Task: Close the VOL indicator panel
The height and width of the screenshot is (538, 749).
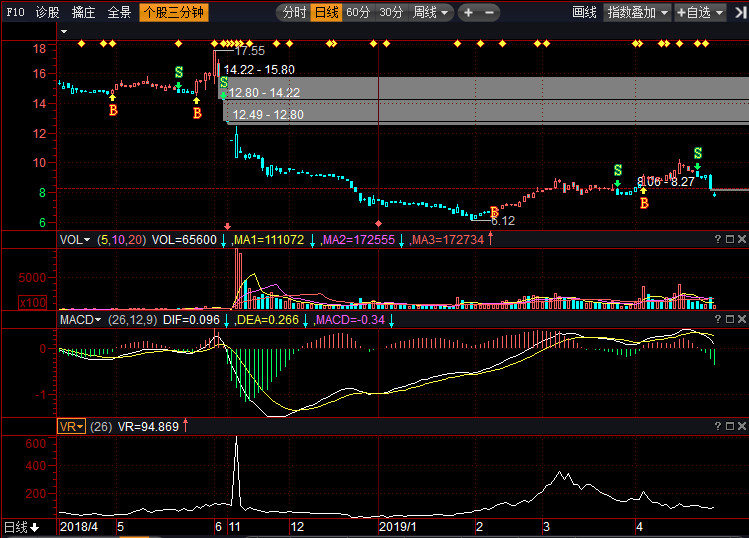Action: click(741, 240)
